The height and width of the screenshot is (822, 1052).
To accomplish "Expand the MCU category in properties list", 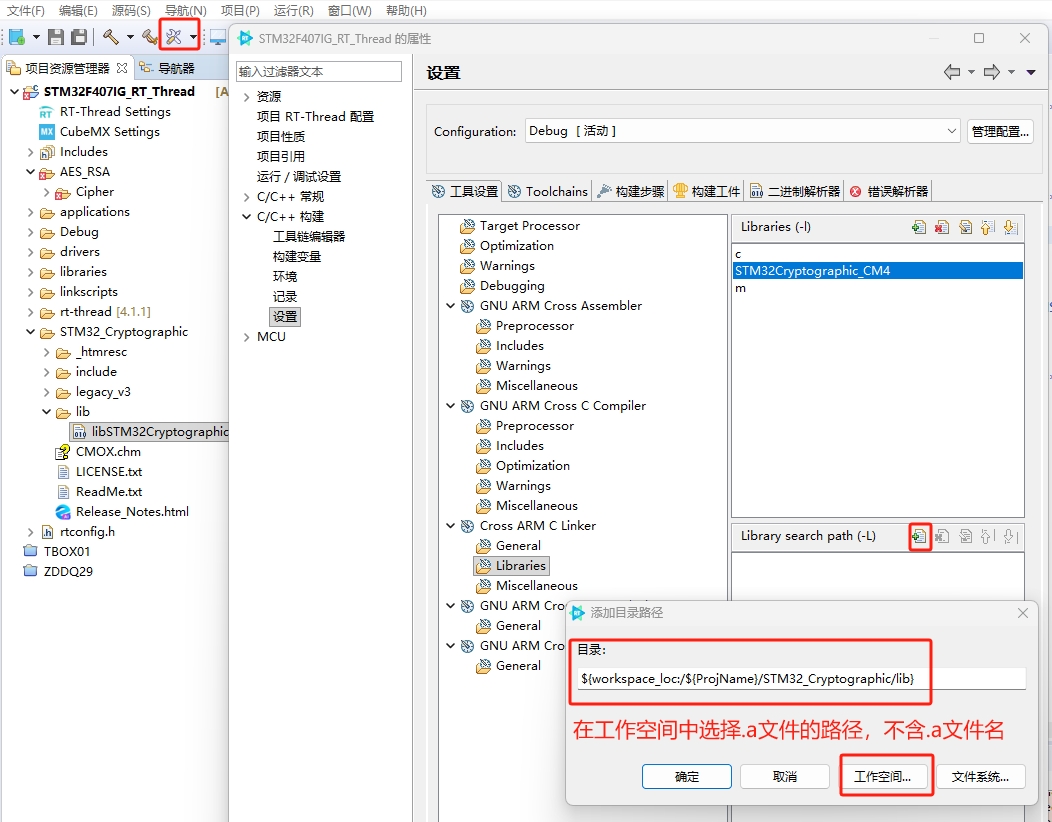I will click(x=246, y=338).
